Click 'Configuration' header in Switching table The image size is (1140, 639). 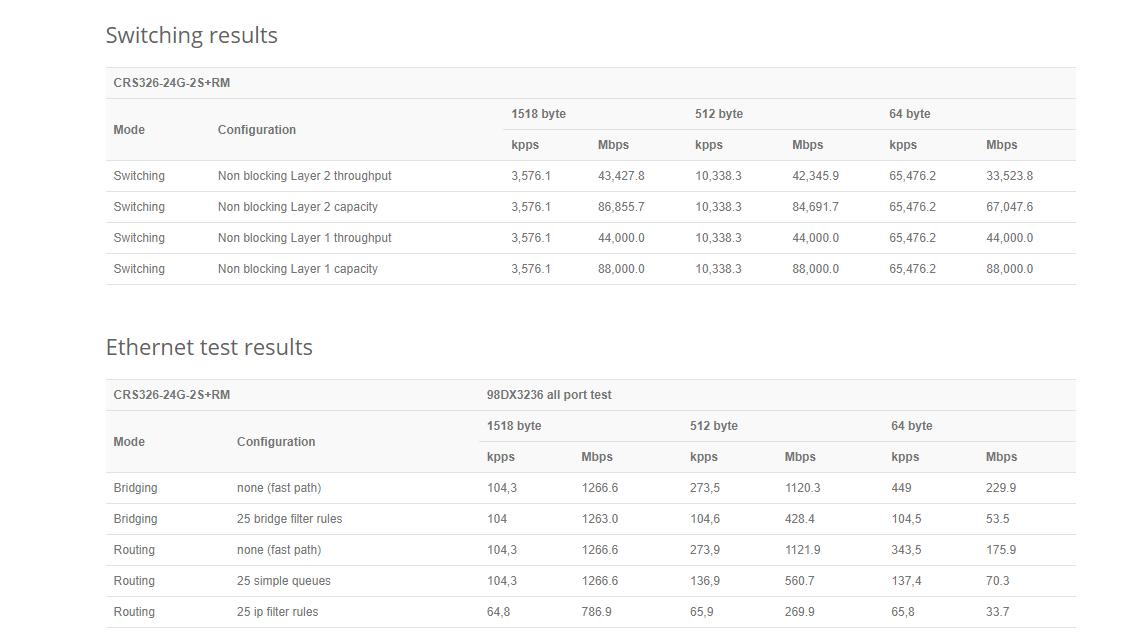click(x=257, y=129)
